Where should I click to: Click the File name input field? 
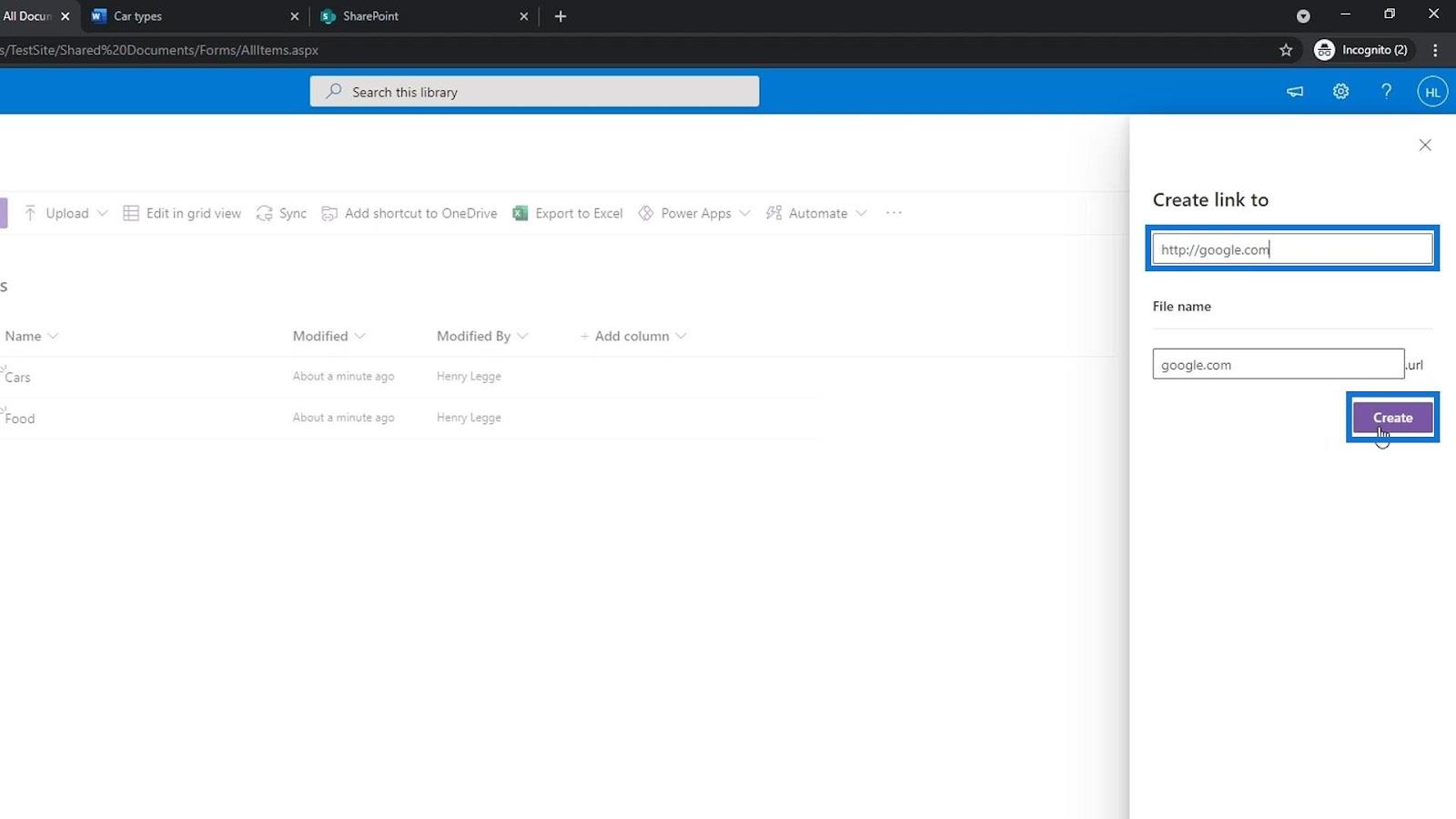pyautogui.click(x=1278, y=364)
